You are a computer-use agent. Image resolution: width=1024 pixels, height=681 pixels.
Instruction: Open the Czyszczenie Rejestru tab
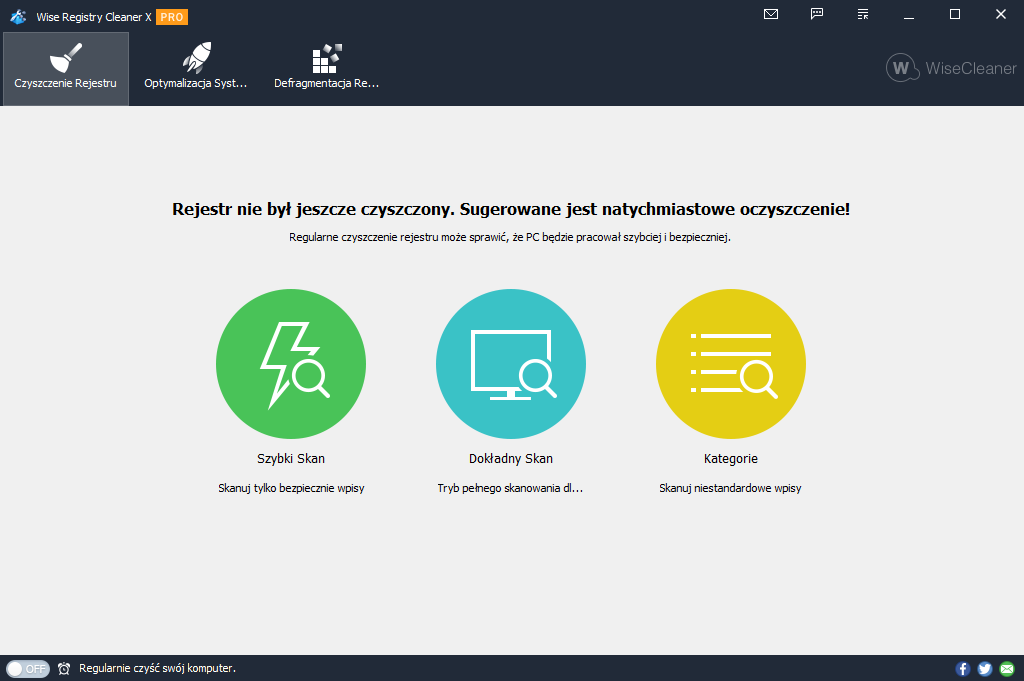66,69
